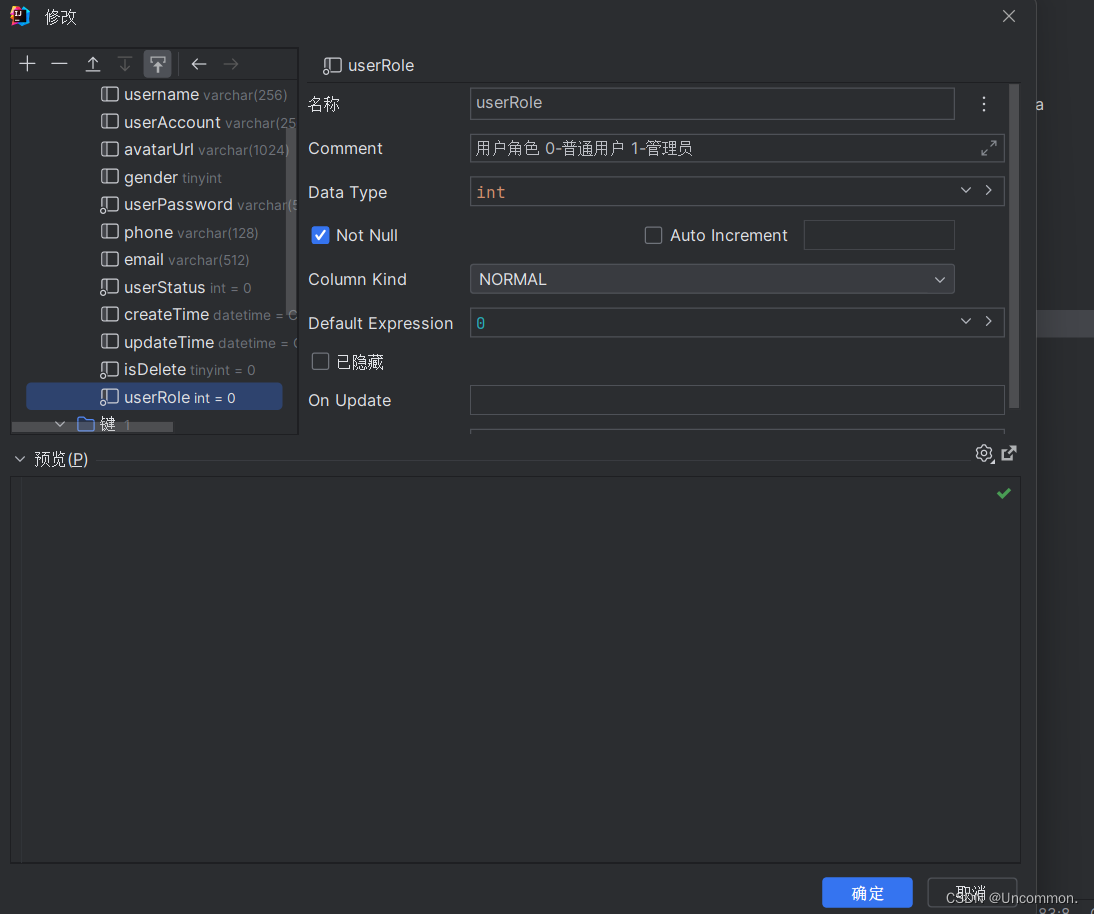Viewport: 1094px width, 914px height.
Task: Open preview in editor via the external link icon
Action: (x=1009, y=453)
